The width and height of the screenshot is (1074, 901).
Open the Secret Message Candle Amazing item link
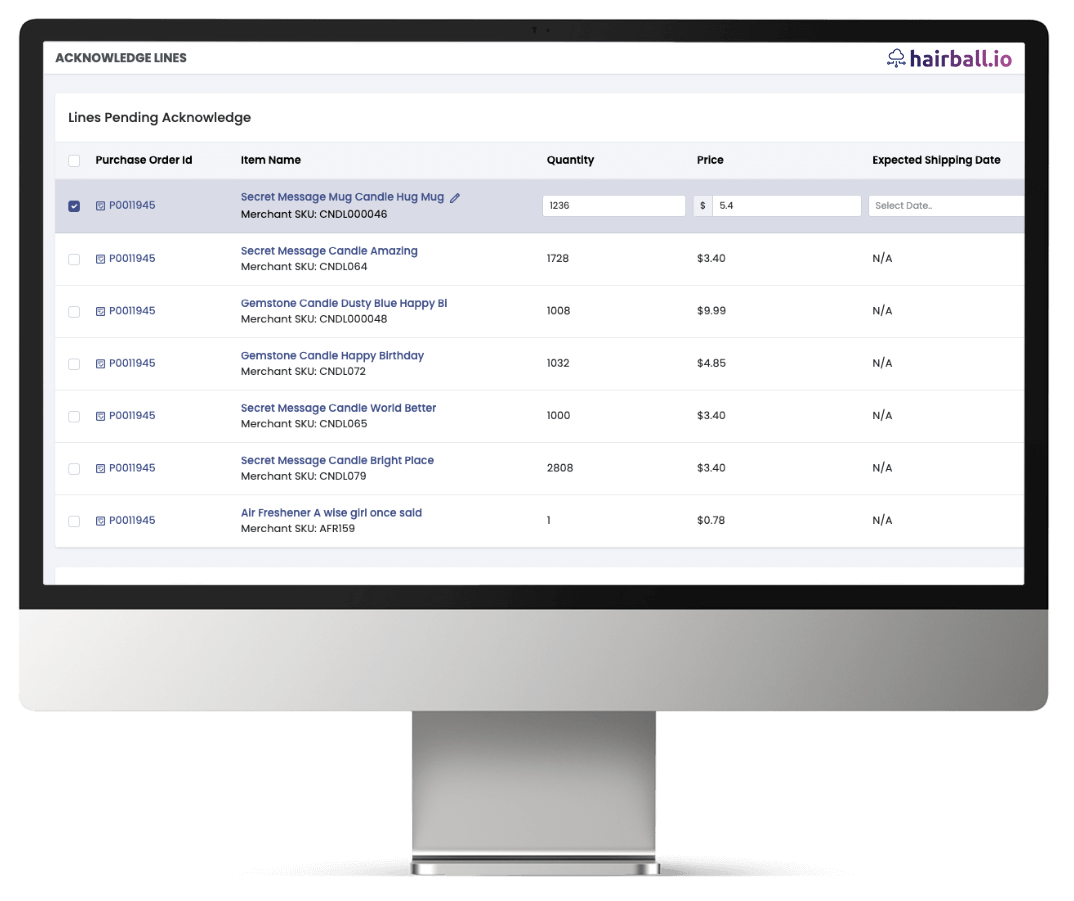[x=329, y=251]
